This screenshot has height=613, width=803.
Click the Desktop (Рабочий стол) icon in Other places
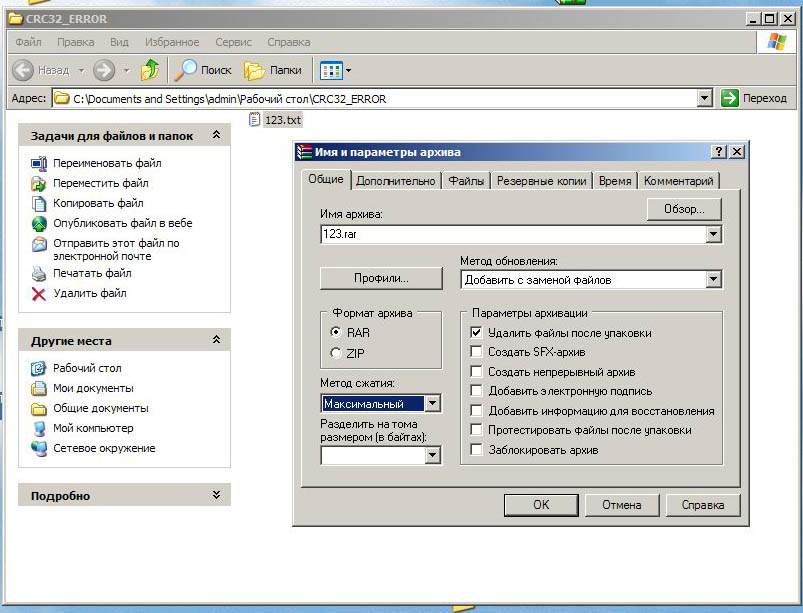[39, 368]
